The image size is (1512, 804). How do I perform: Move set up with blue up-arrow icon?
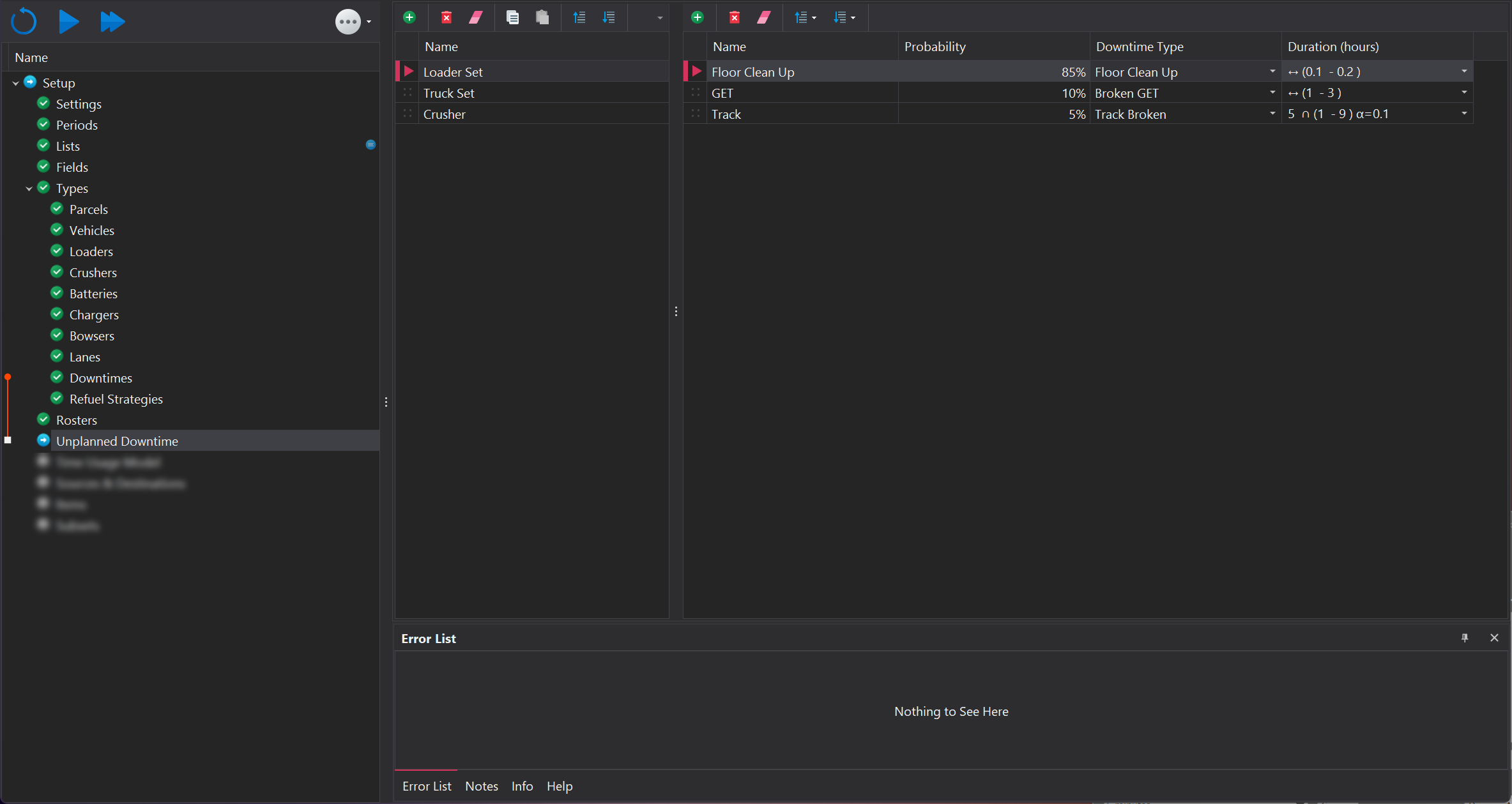click(579, 17)
